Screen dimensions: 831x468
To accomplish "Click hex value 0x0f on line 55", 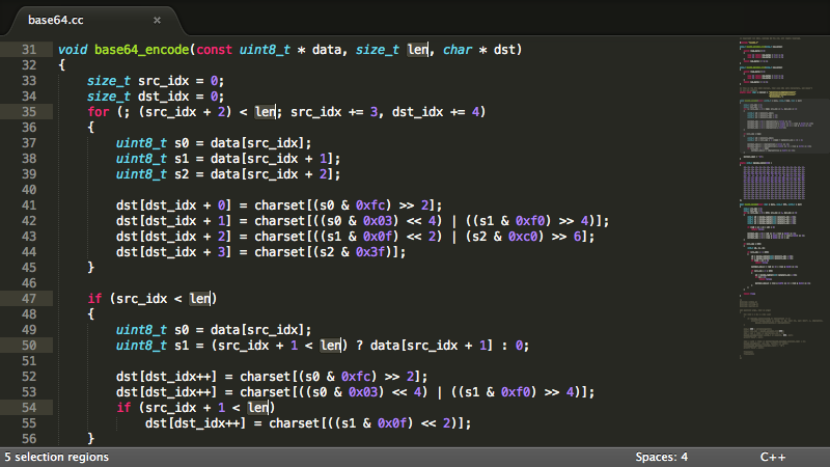I will [x=392, y=423].
